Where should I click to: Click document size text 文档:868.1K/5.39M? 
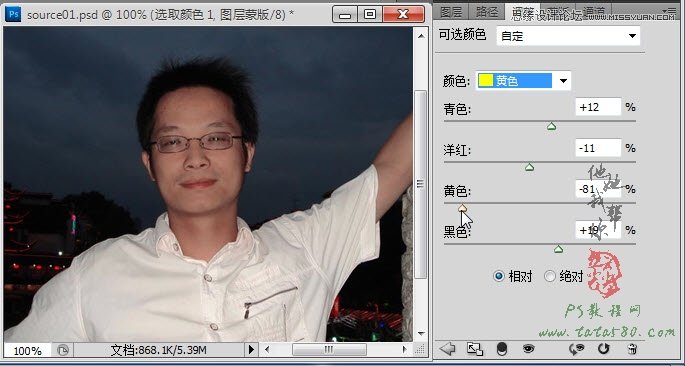(x=158, y=350)
